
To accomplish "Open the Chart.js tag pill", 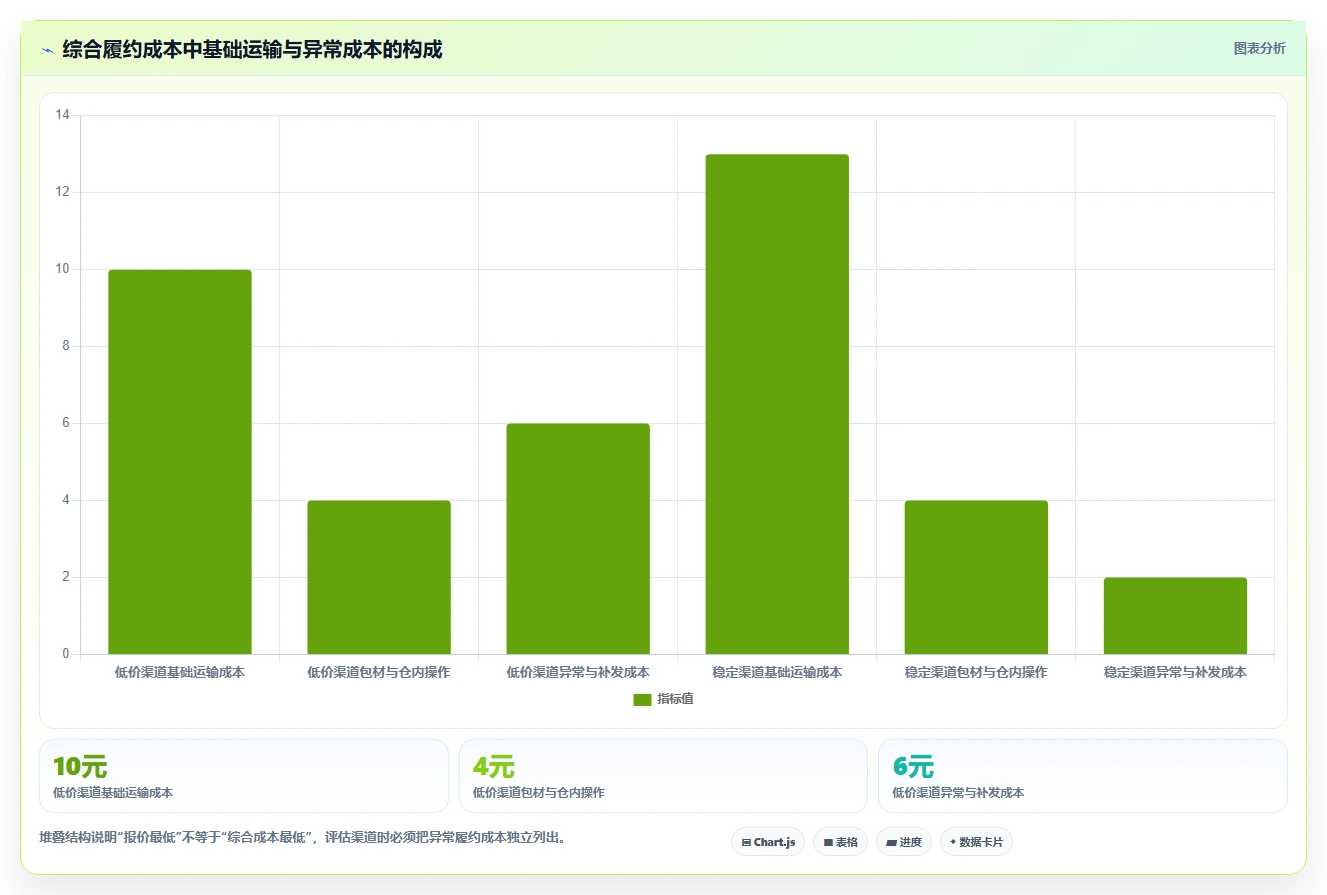I will pos(768,842).
